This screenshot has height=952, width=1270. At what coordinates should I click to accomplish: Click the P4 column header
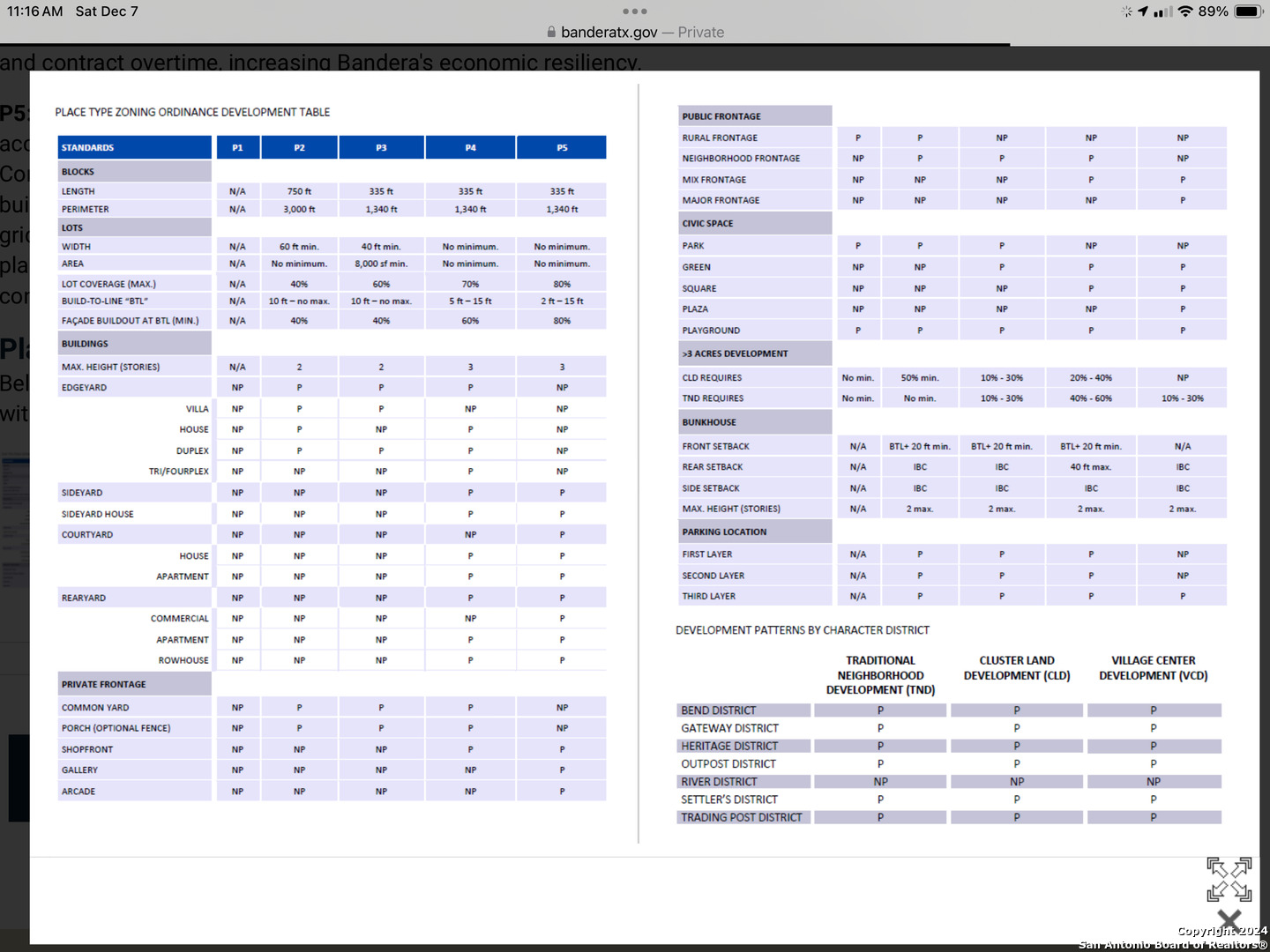point(470,147)
